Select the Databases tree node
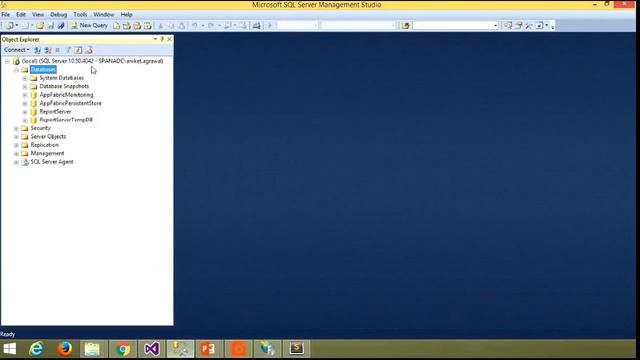Image resolution: width=640 pixels, height=360 pixels. pyautogui.click(x=43, y=69)
